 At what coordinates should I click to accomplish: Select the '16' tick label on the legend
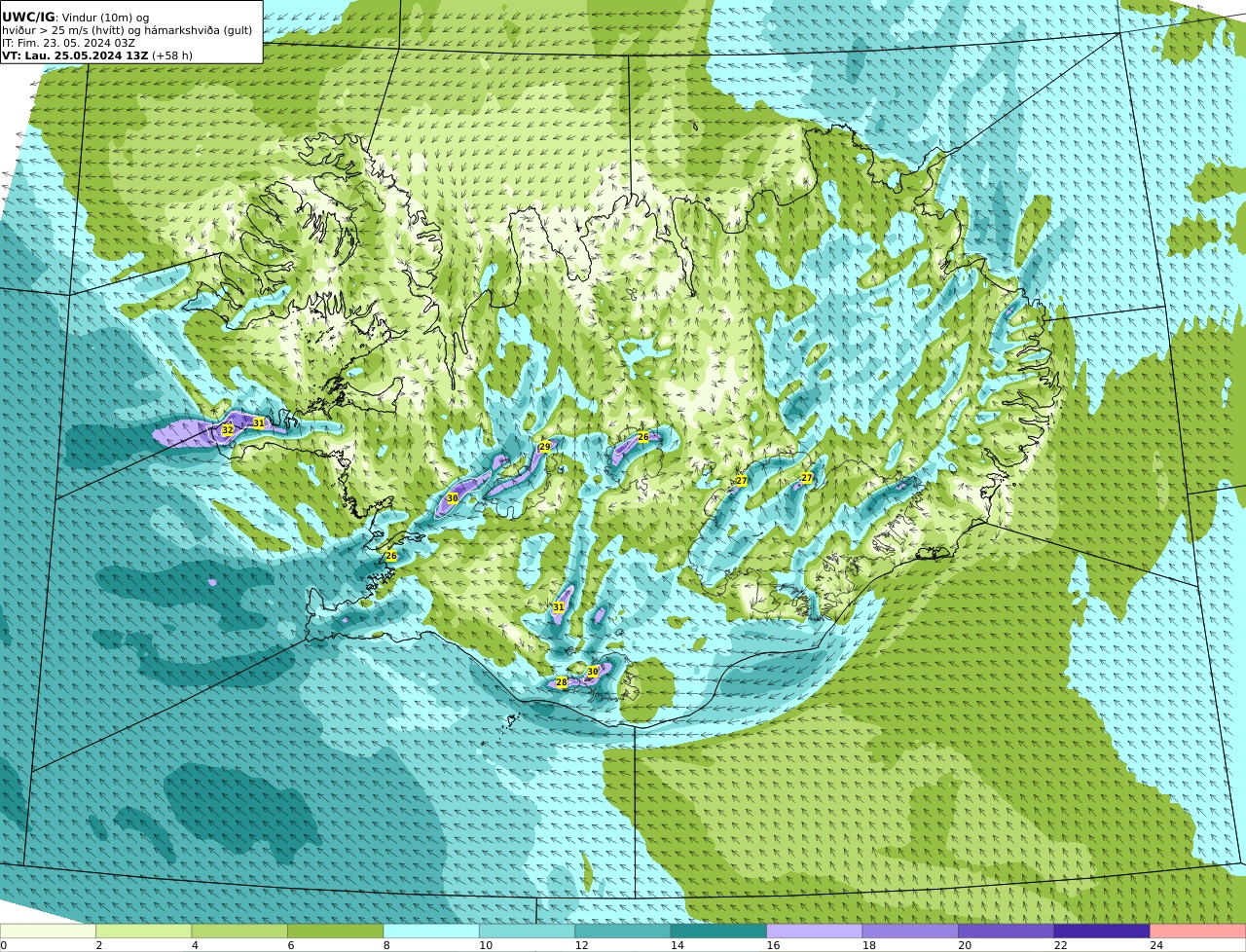pyautogui.click(x=773, y=945)
